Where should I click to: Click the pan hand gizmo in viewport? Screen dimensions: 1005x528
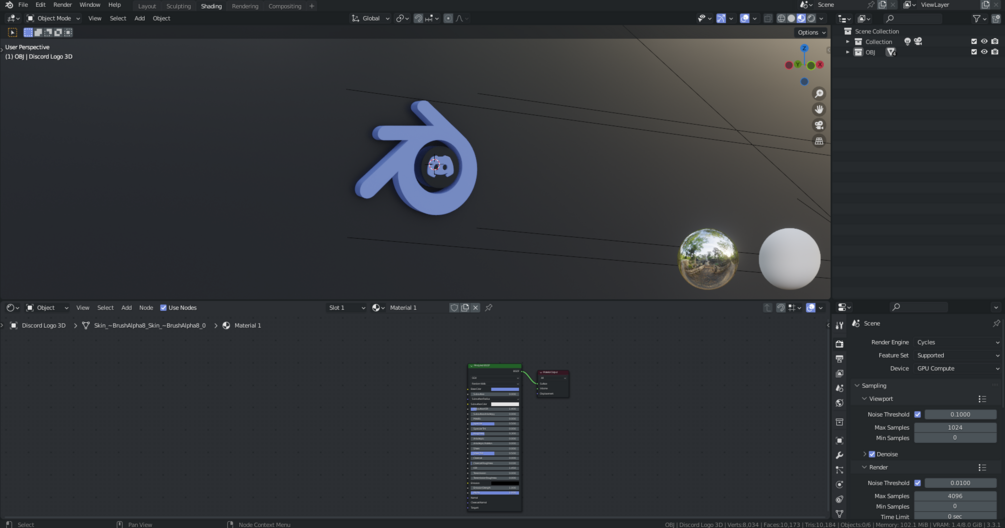click(x=819, y=110)
